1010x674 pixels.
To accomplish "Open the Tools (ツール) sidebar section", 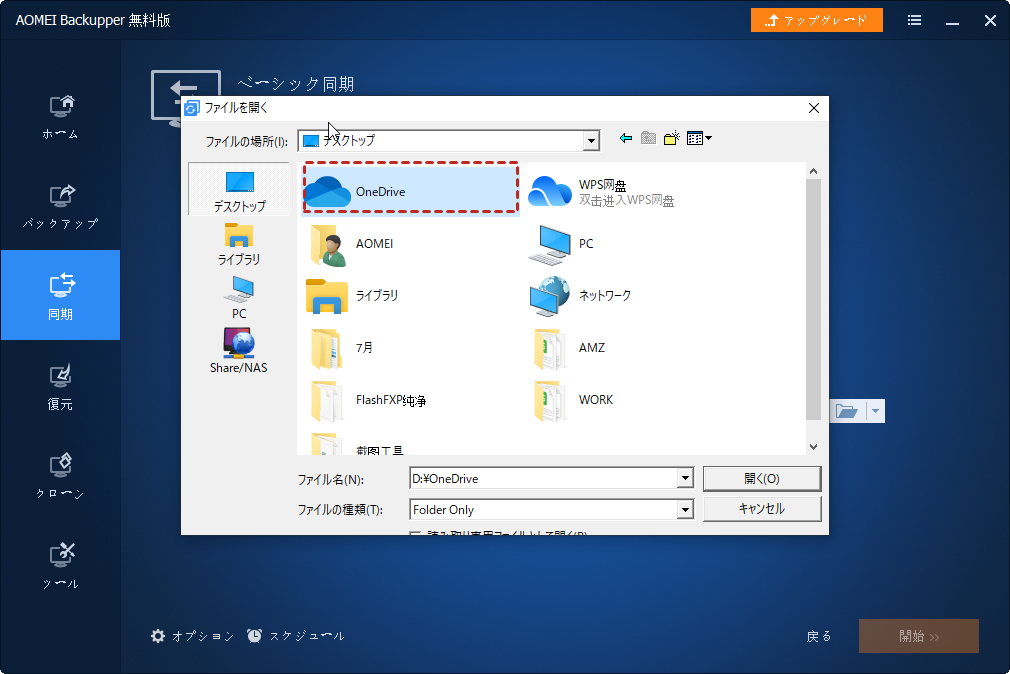I will 61,566.
